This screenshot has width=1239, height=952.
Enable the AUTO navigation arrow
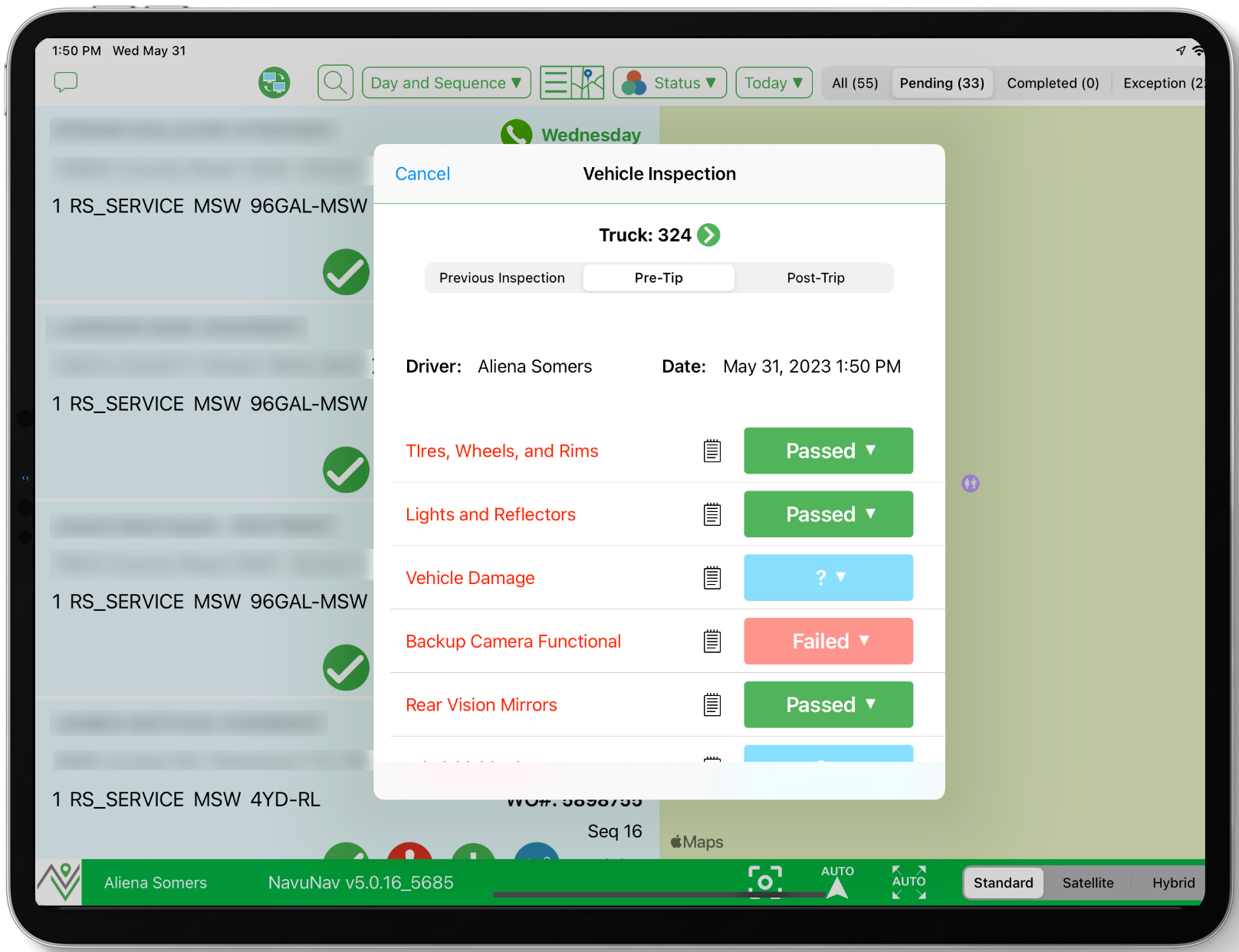tap(837, 881)
